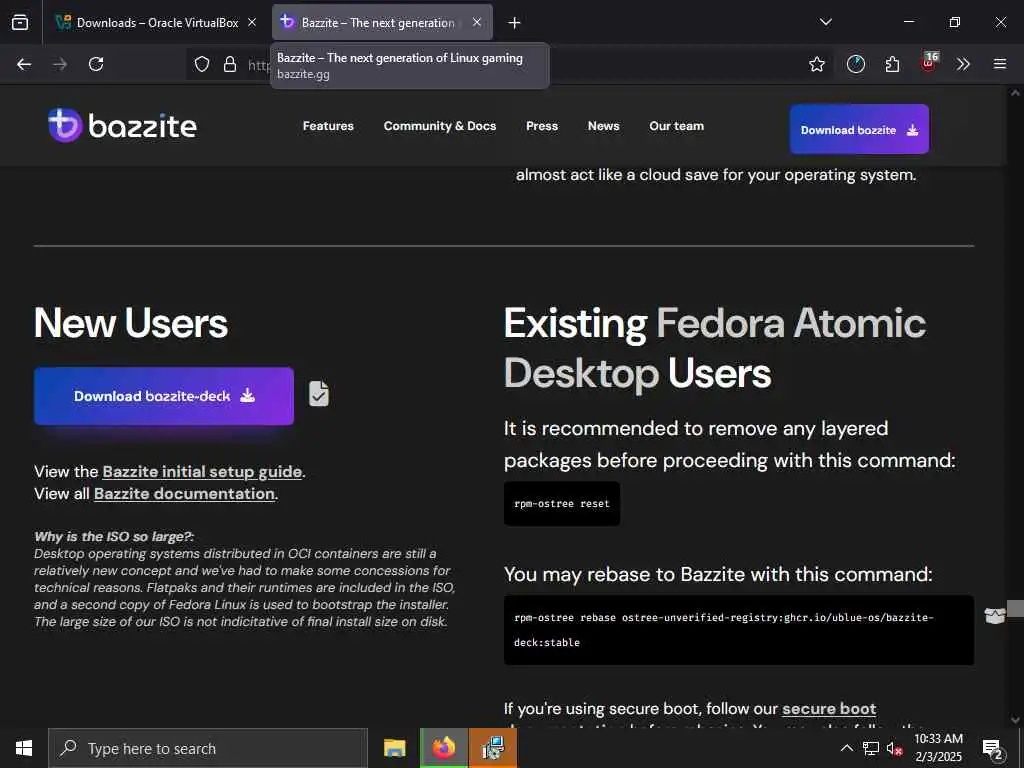Show hidden system tray icons

pos(846,748)
